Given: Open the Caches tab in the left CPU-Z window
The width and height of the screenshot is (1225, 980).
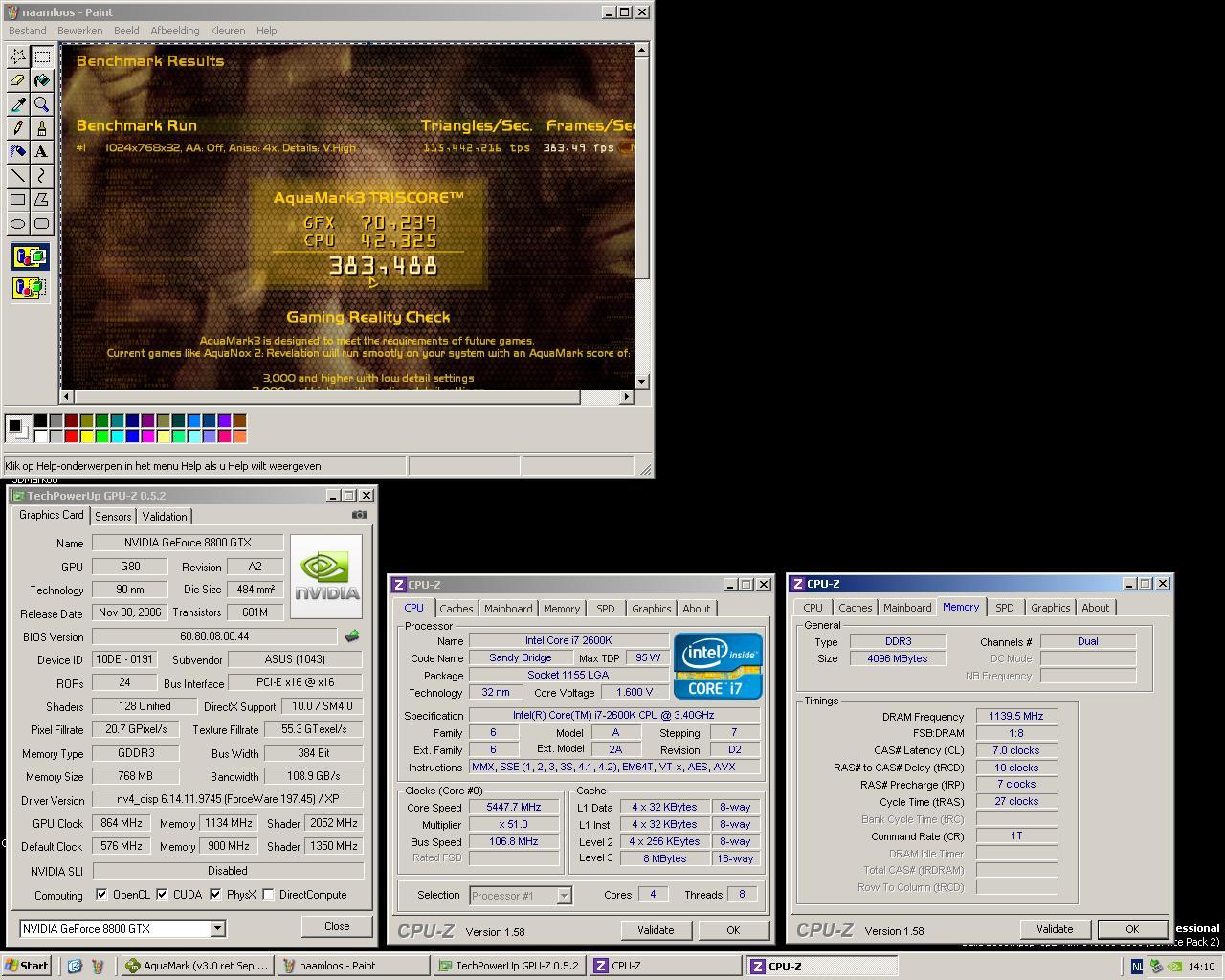Looking at the screenshot, I should coord(457,609).
